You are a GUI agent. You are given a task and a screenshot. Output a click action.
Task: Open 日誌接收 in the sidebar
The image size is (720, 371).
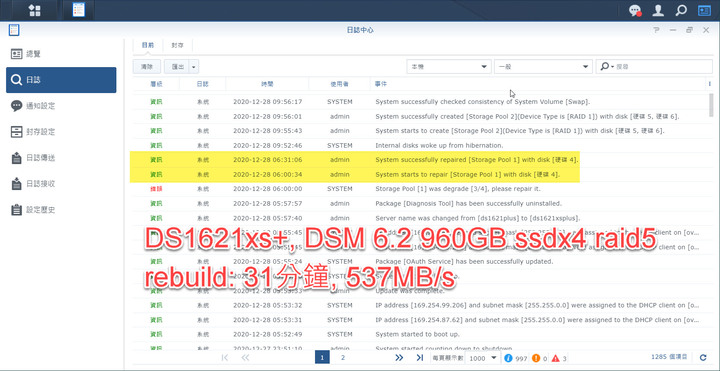[61, 184]
